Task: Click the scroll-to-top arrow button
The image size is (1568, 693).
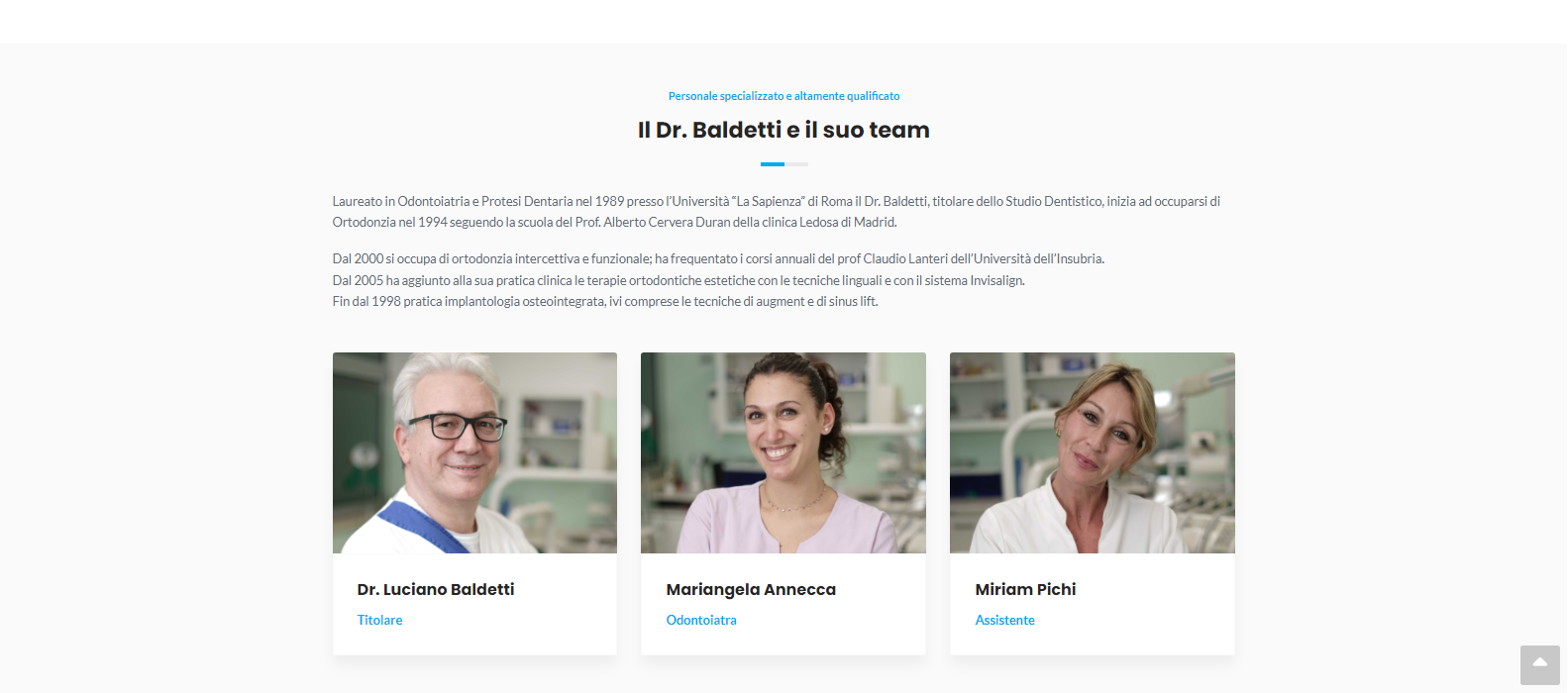Action: pos(1539,665)
